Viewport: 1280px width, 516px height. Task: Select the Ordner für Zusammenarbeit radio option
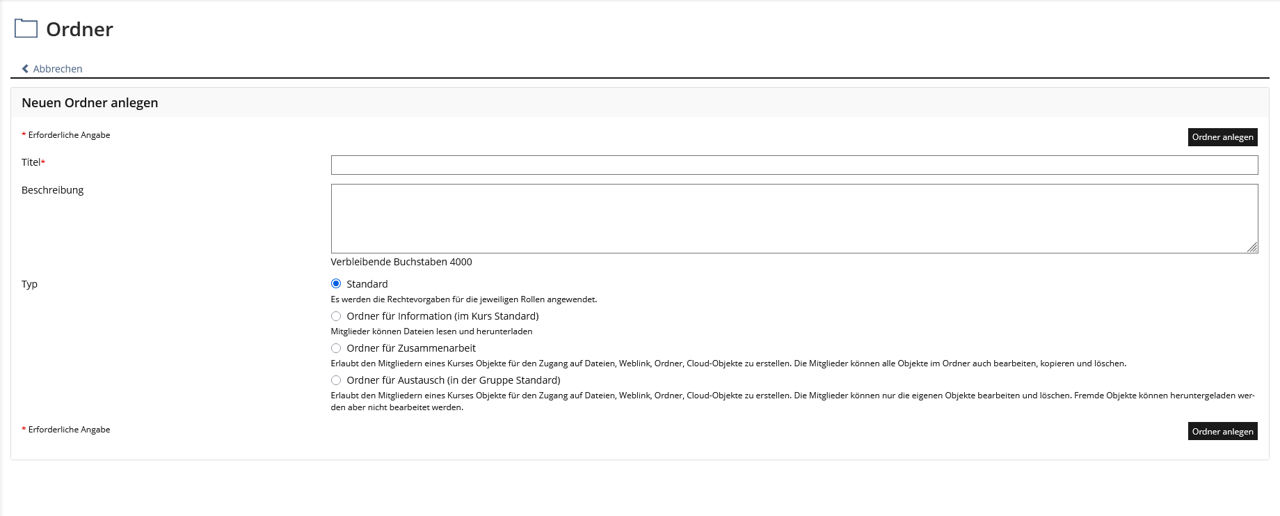[x=336, y=348]
